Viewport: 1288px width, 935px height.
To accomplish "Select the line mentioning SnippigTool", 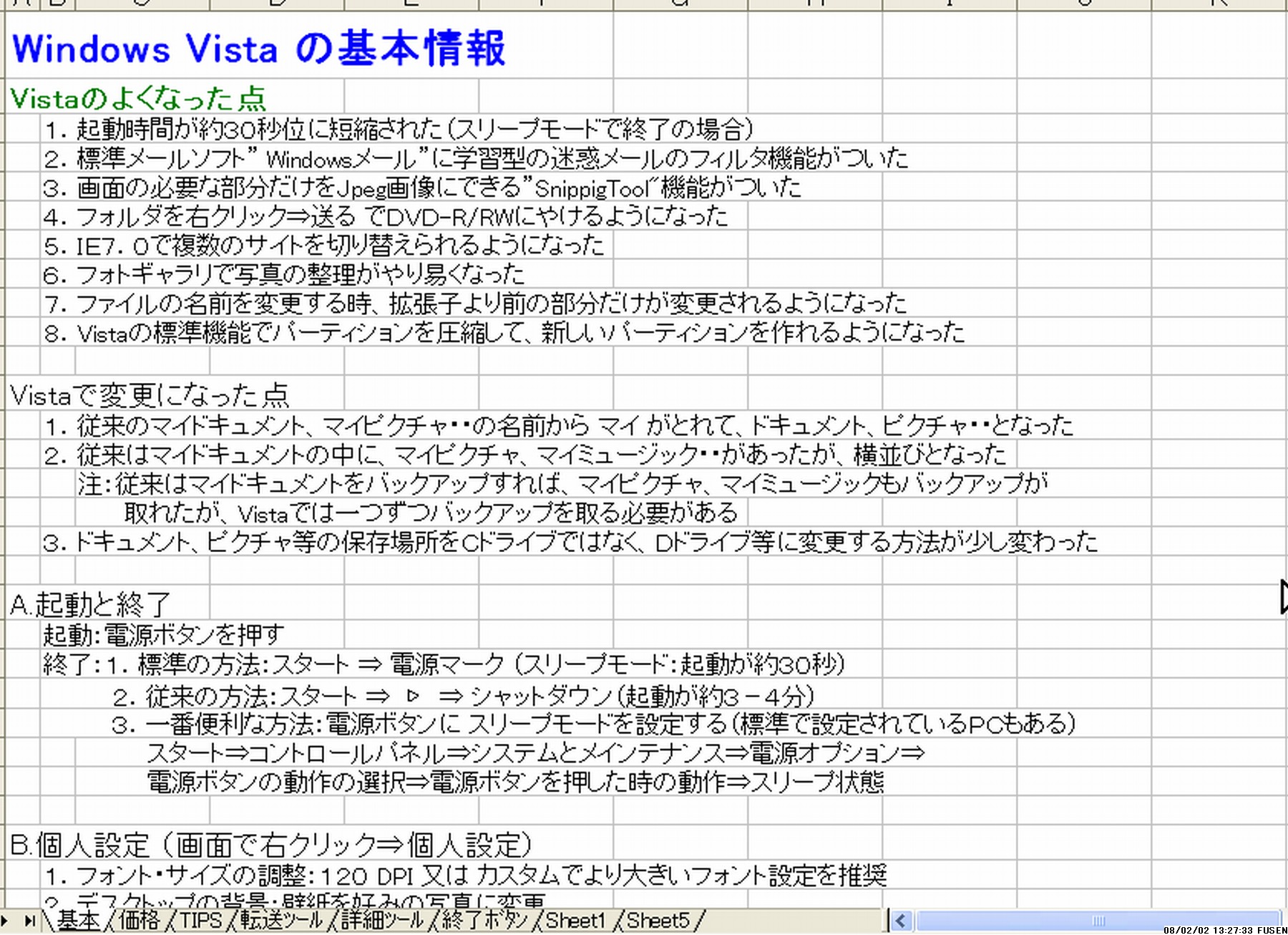I will pos(422,188).
